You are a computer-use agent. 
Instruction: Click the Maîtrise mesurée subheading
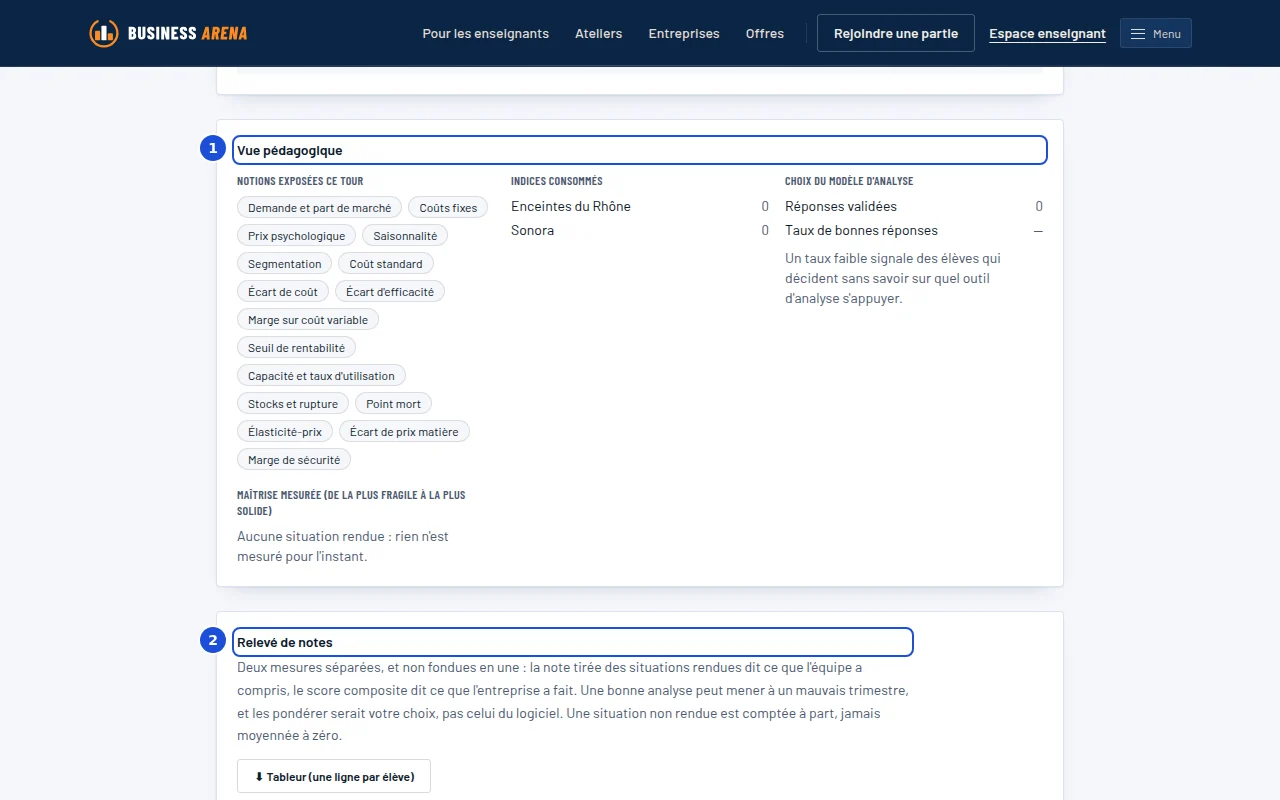tap(351, 503)
